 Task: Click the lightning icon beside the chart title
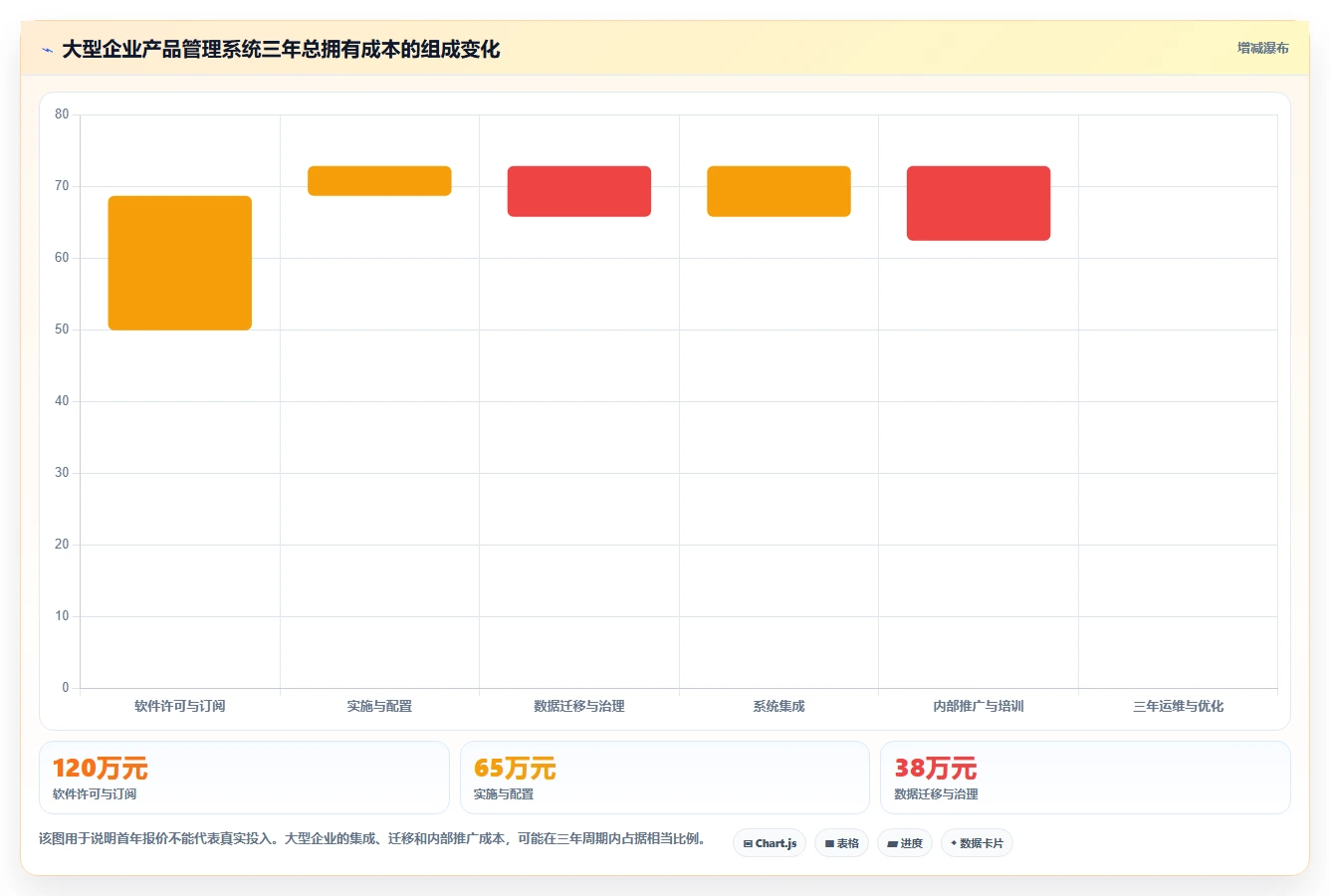click(47, 50)
